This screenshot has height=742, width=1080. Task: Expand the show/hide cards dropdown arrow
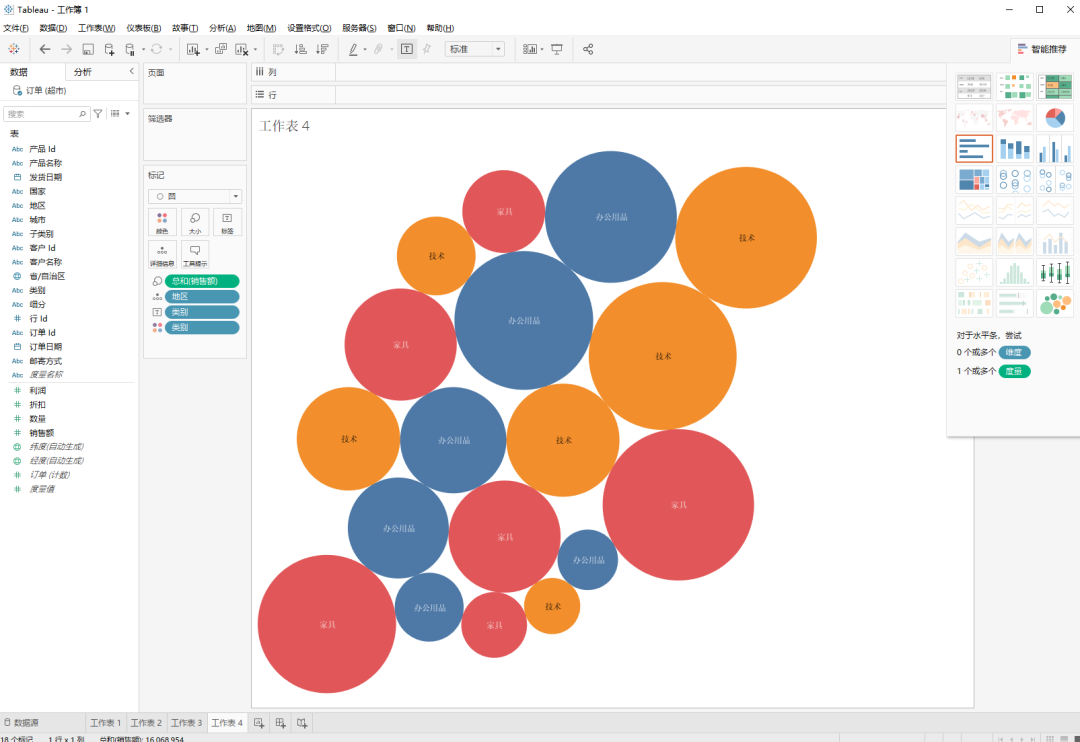[x=542, y=49]
